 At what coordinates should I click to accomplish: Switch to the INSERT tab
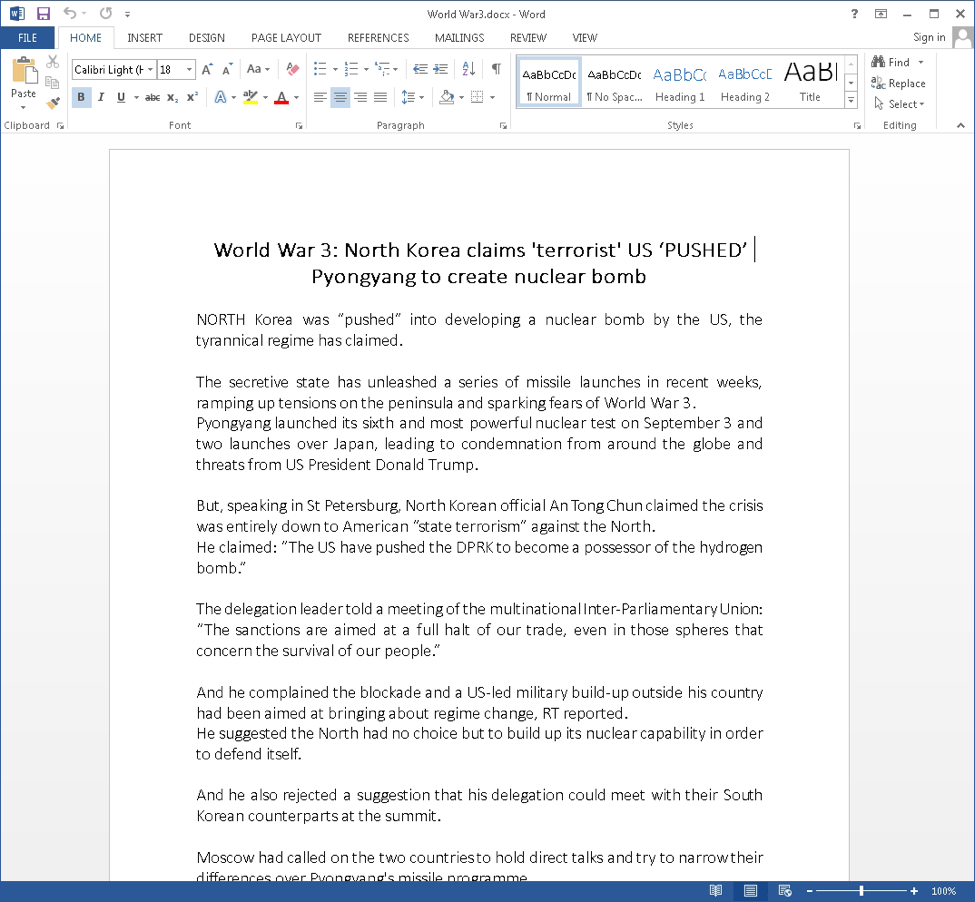[x=145, y=38]
